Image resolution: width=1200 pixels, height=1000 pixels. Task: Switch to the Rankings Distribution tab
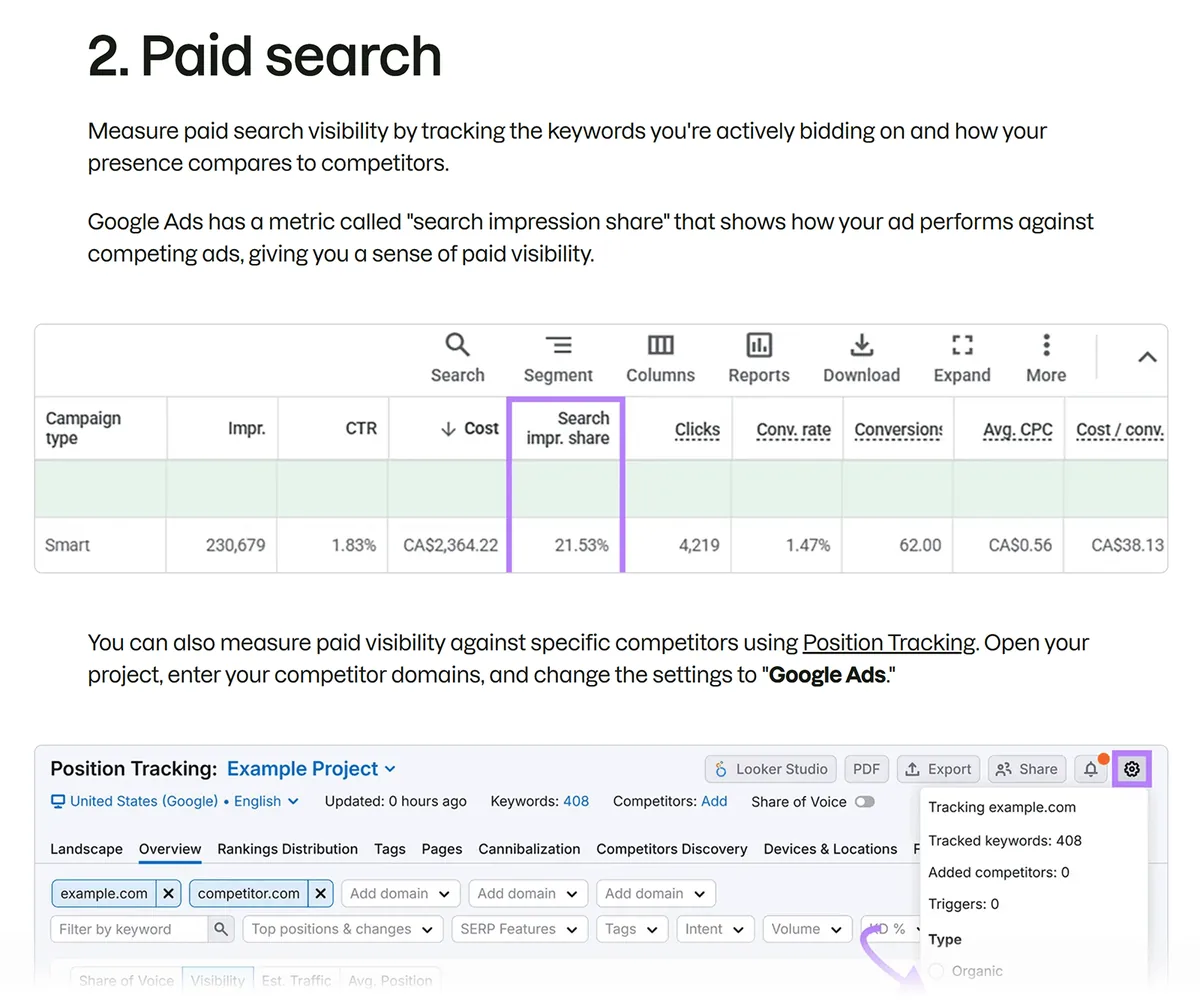click(288, 849)
